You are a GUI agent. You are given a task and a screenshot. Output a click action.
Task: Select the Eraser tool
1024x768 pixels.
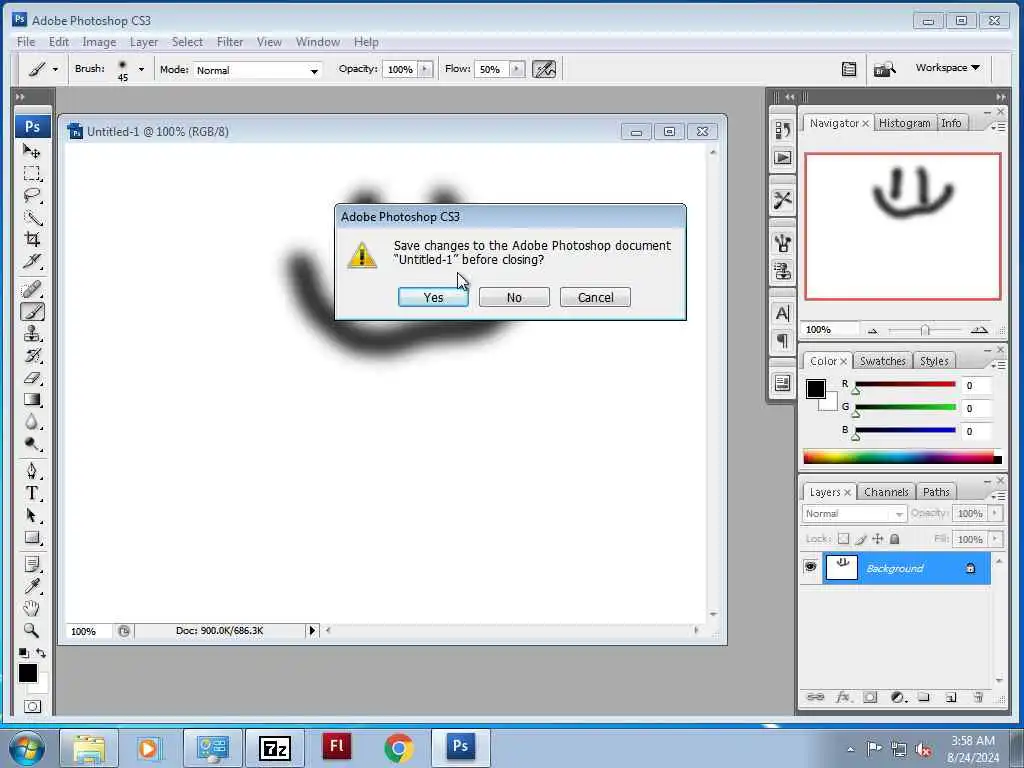point(31,378)
